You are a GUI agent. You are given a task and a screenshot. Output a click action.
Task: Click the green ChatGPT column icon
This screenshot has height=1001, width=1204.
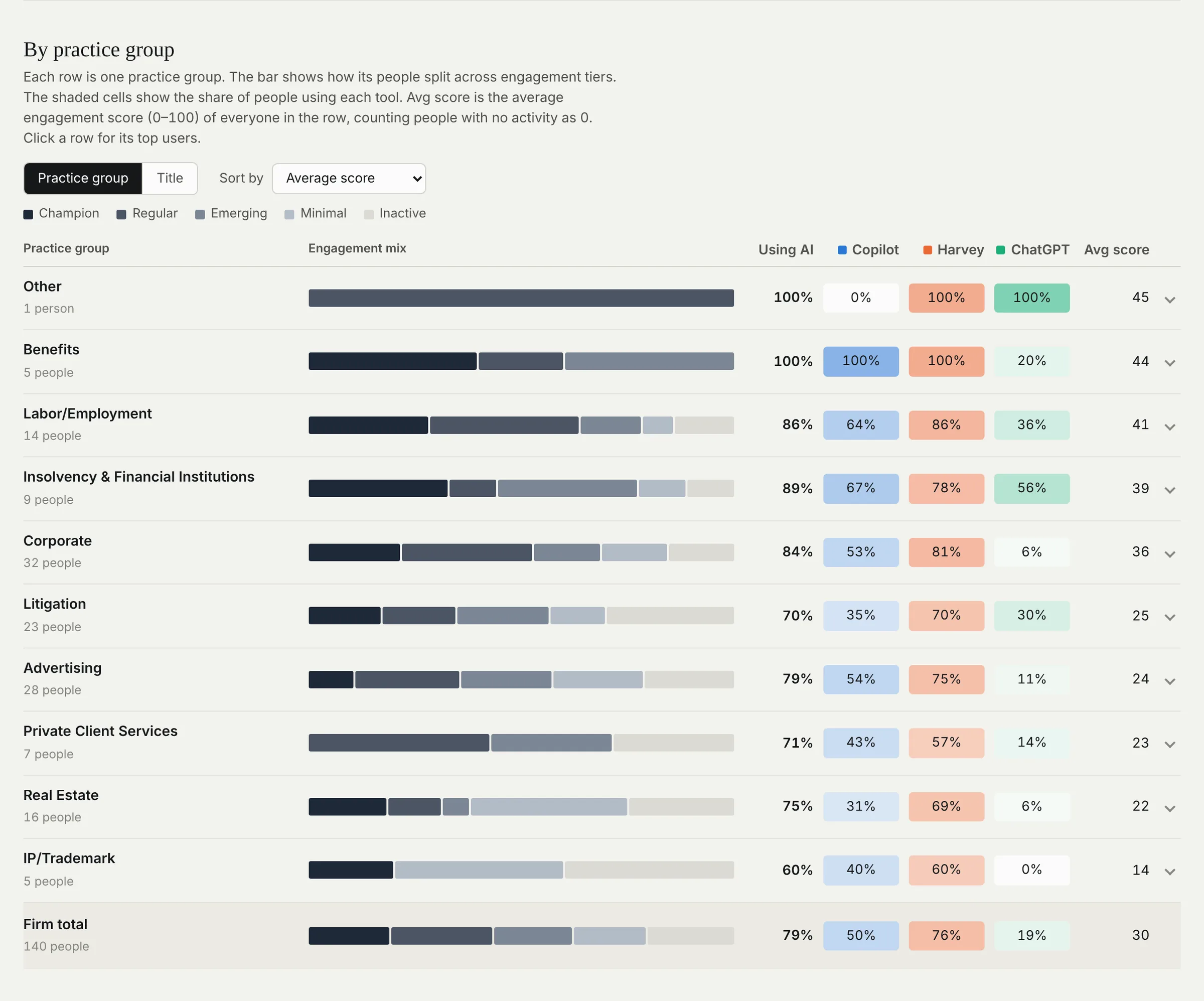click(x=1000, y=250)
